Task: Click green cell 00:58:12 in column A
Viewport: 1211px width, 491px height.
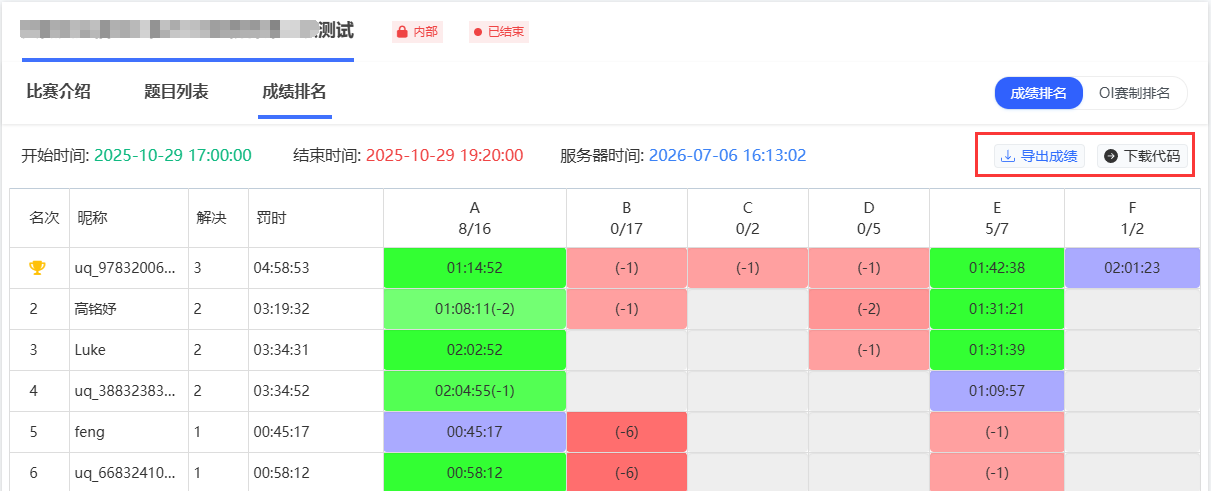Action: point(475,472)
